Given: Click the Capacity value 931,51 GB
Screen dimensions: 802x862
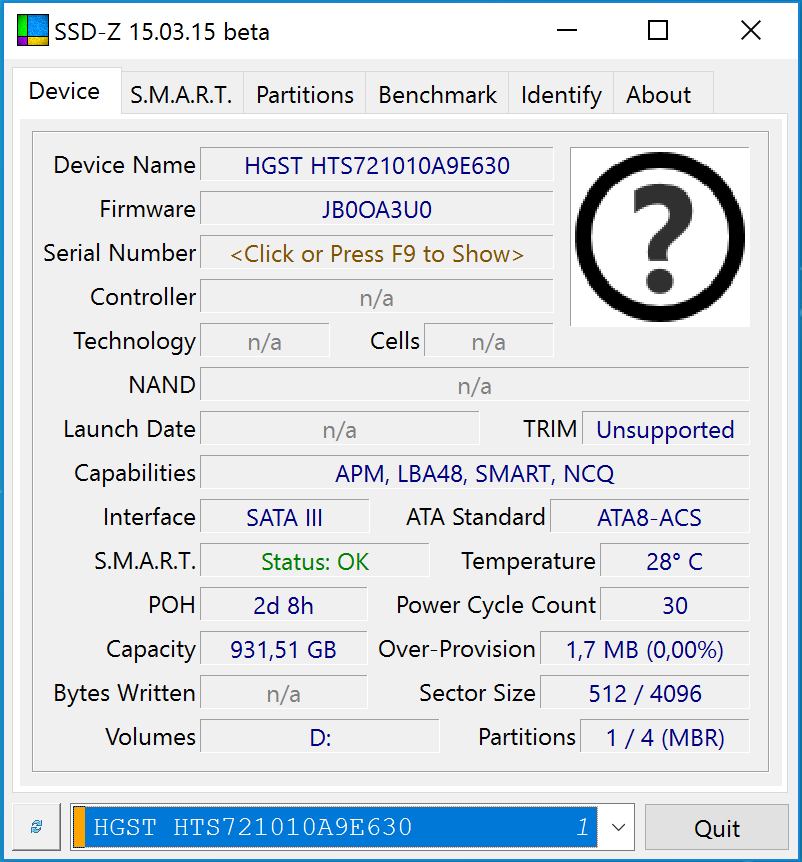Looking at the screenshot, I should pyautogui.click(x=284, y=649).
